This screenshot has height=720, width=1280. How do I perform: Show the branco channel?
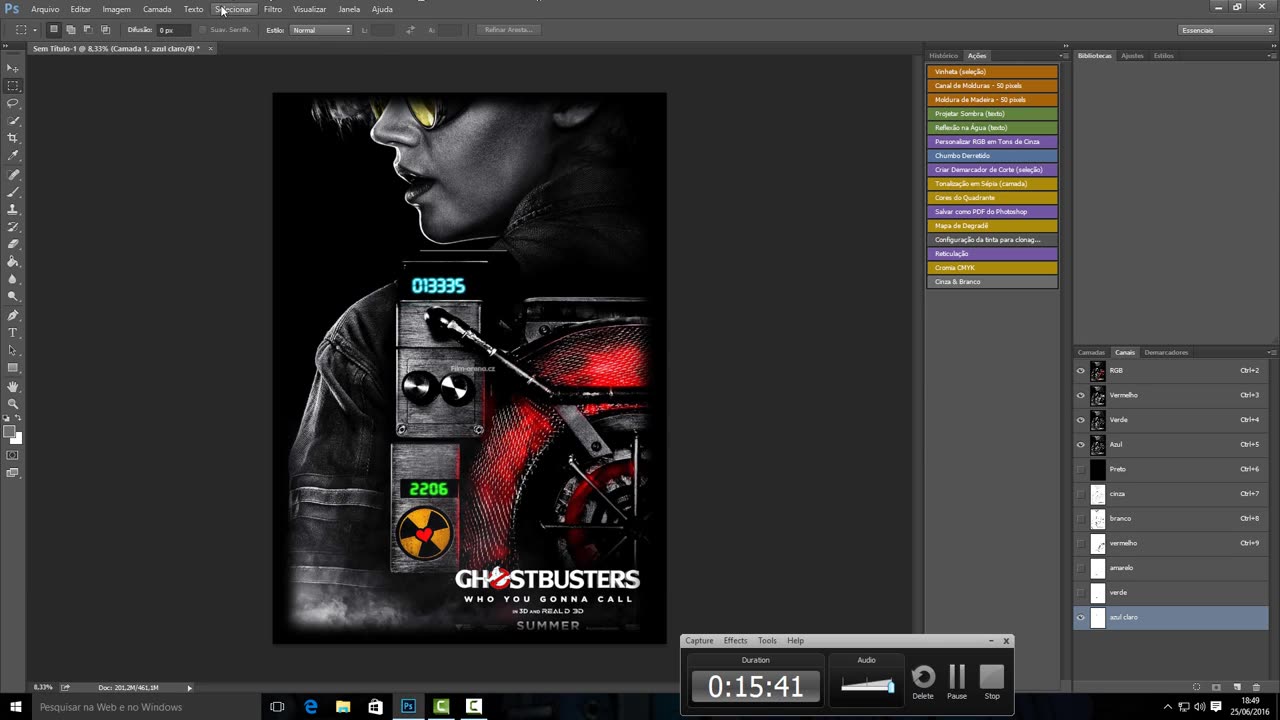[1080, 519]
